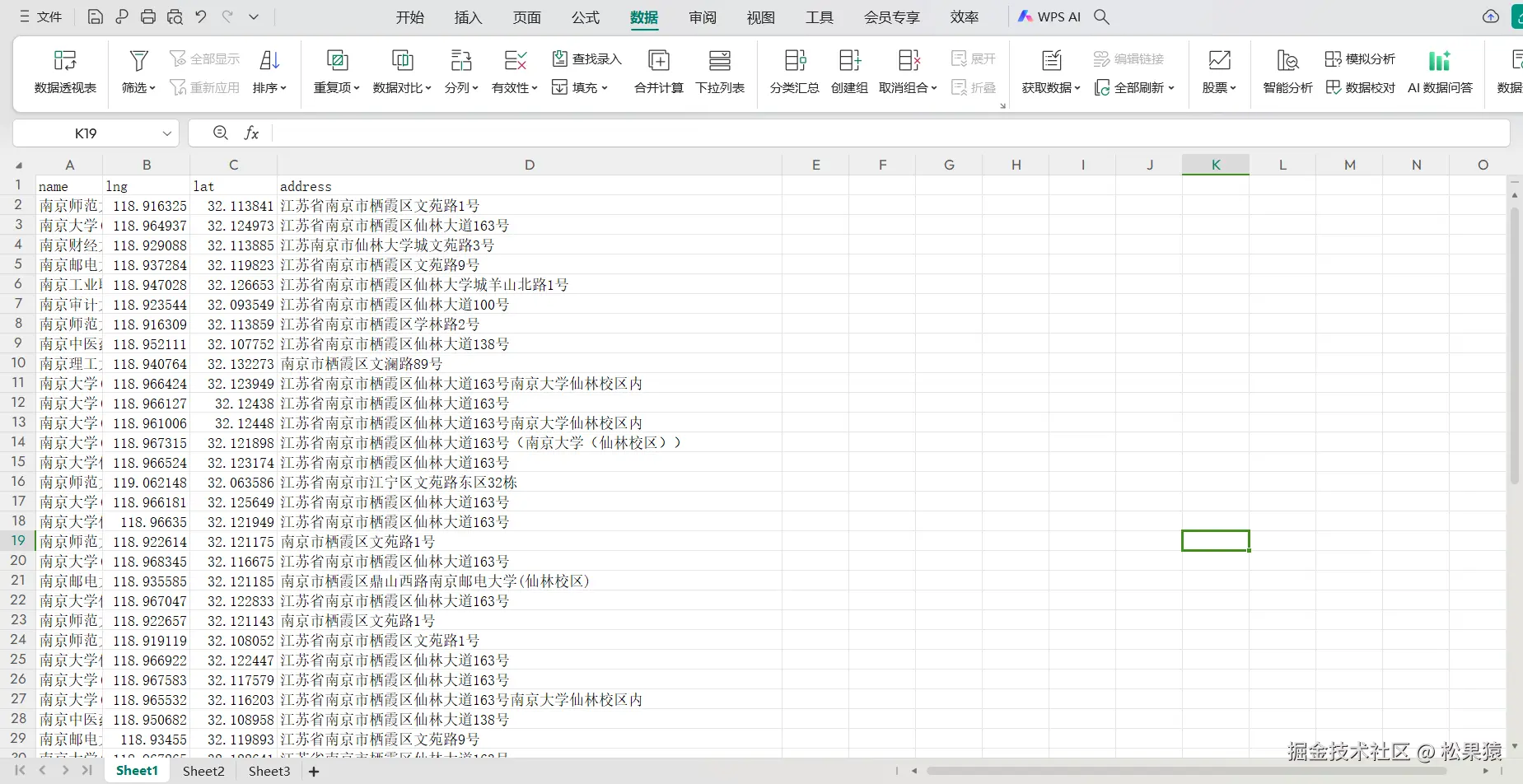Click the formula bar input field
The image size is (1523, 784).
(x=890, y=133)
